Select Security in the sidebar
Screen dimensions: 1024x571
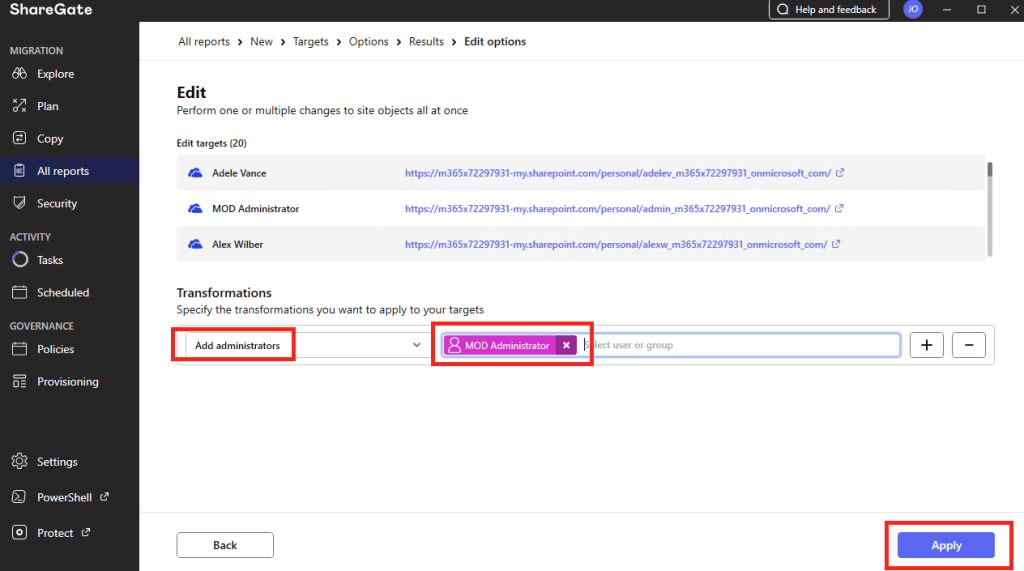tap(57, 203)
